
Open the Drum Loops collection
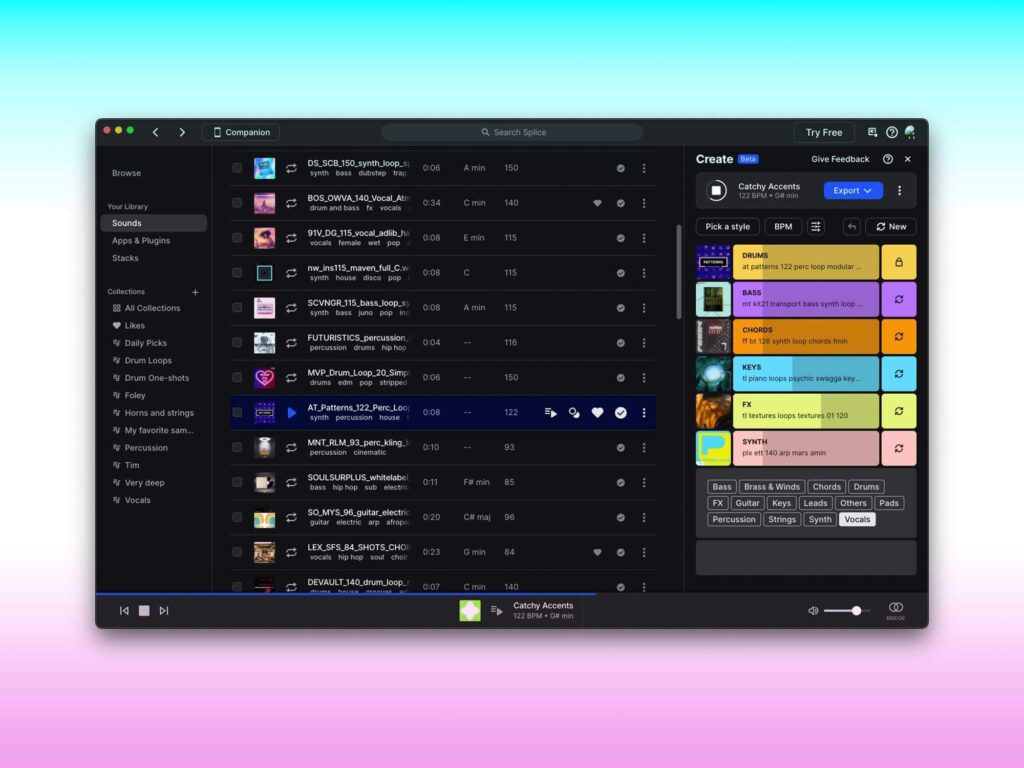[x=148, y=360]
